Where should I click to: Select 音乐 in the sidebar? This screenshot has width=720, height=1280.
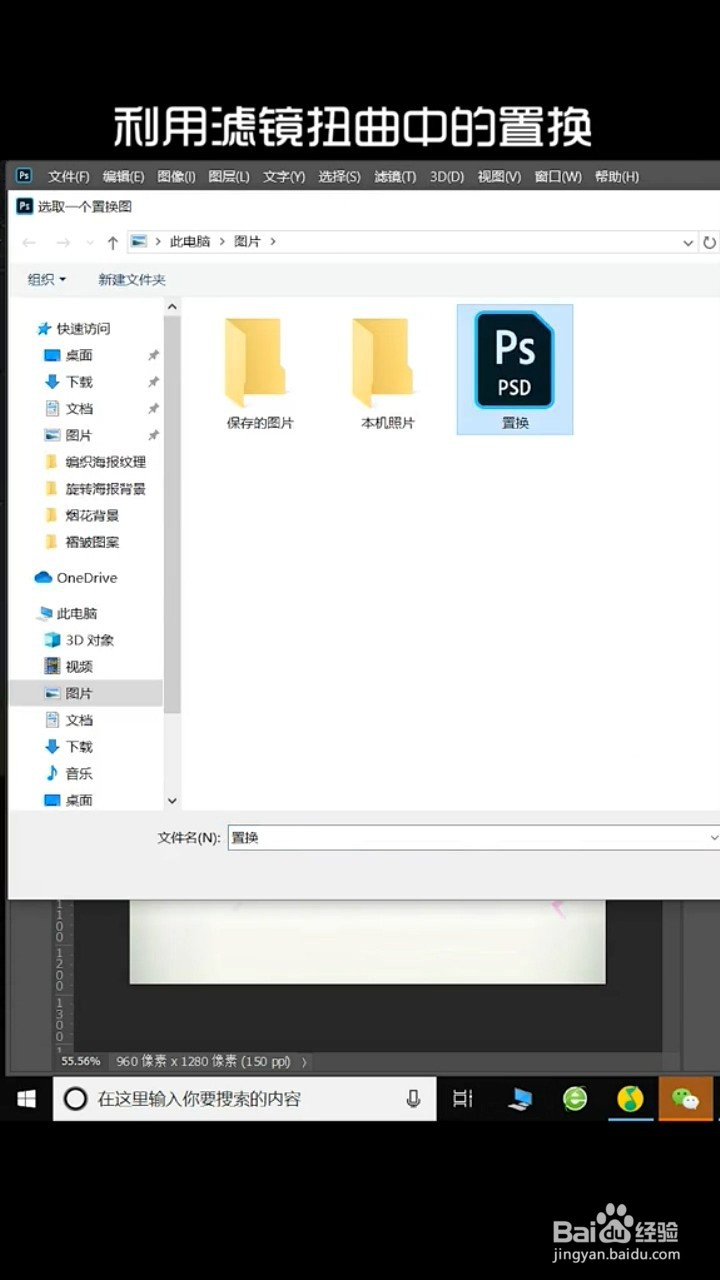pos(70,773)
